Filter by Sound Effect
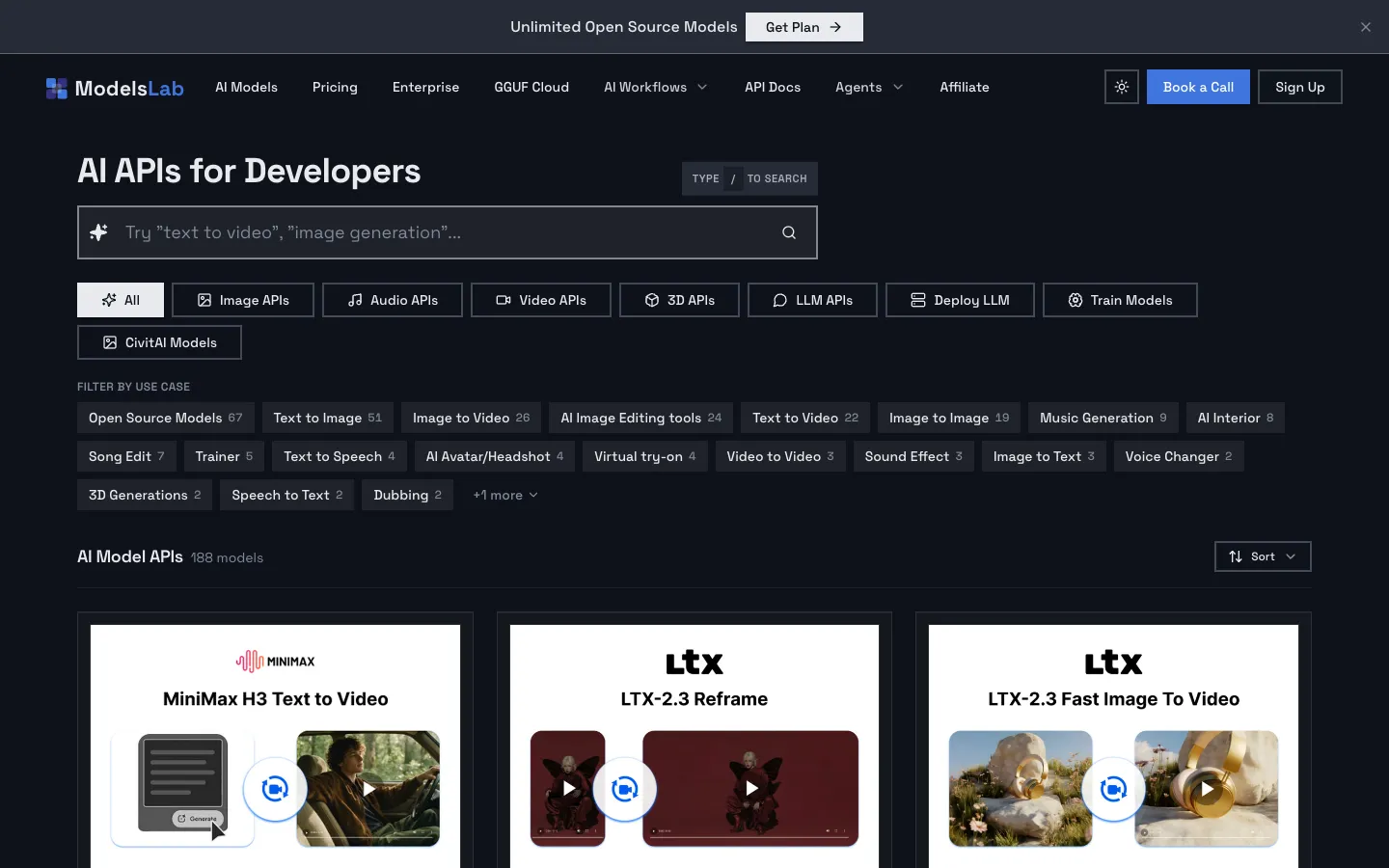The image size is (1389, 868). tap(913, 456)
